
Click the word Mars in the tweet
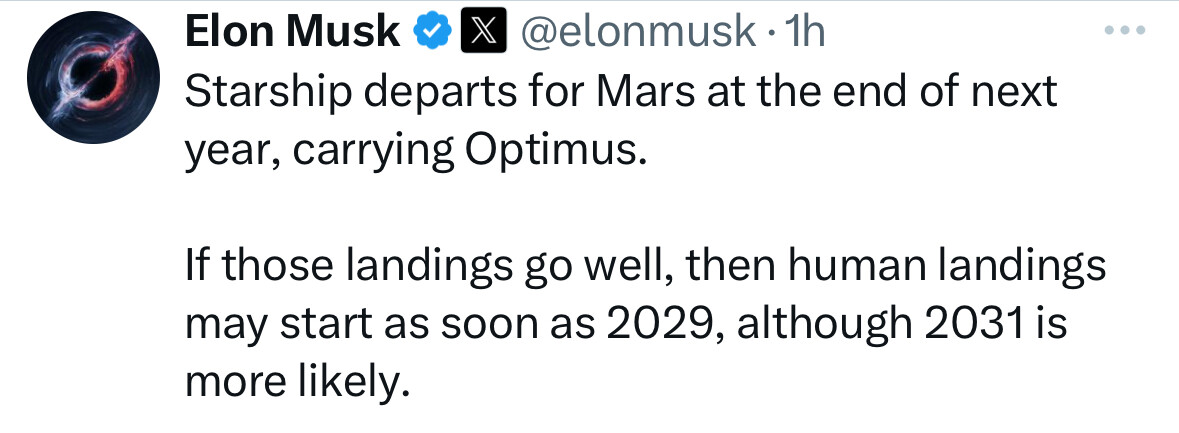pos(651,92)
